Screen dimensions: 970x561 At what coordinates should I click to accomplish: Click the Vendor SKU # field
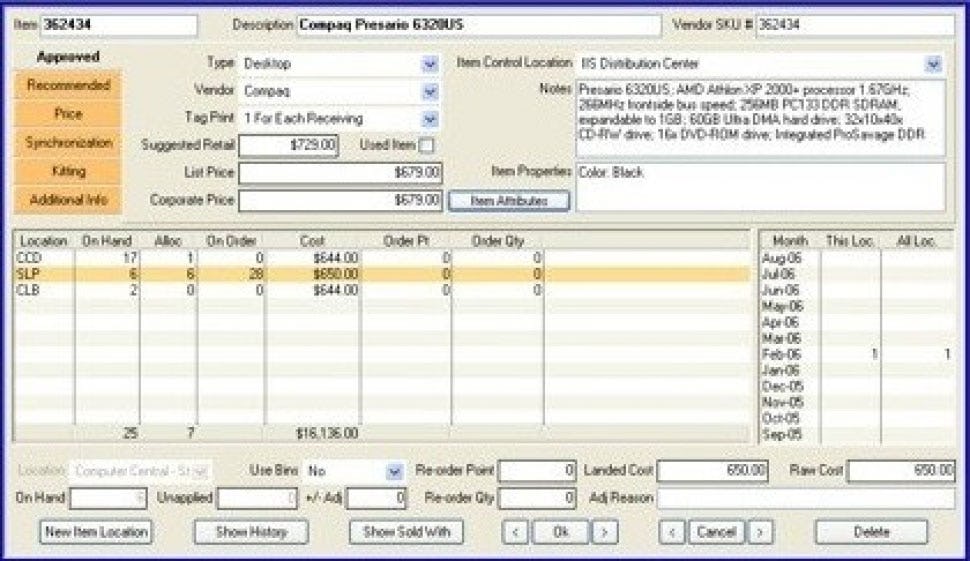click(855, 25)
